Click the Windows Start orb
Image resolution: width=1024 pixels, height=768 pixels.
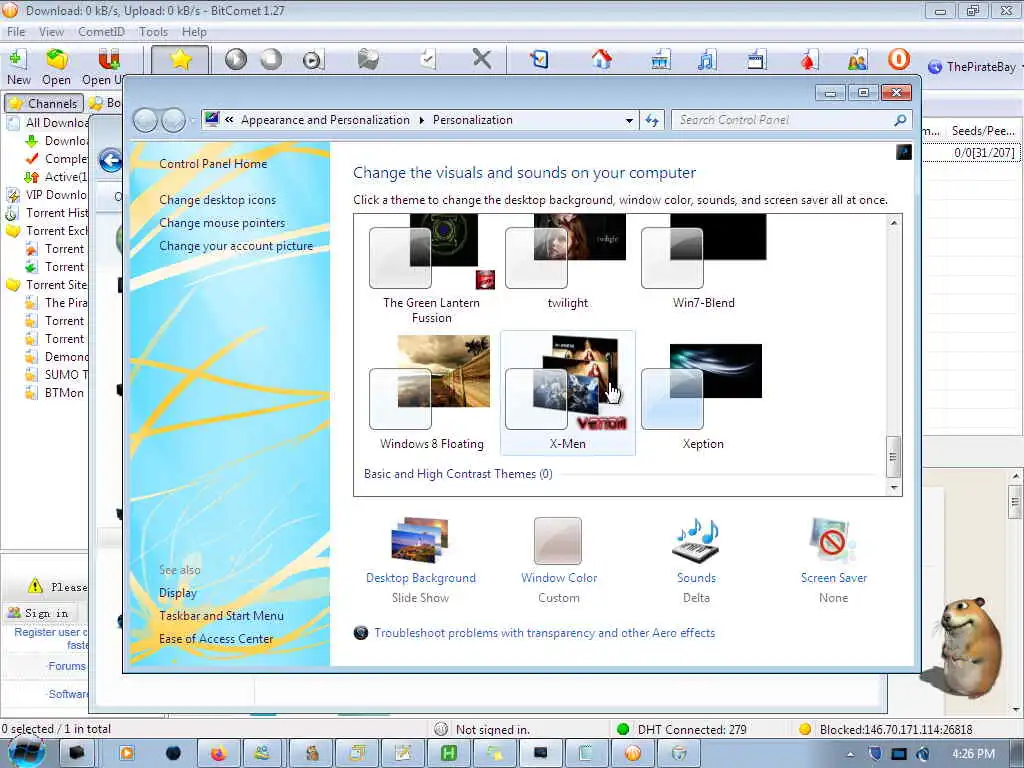pos(26,752)
